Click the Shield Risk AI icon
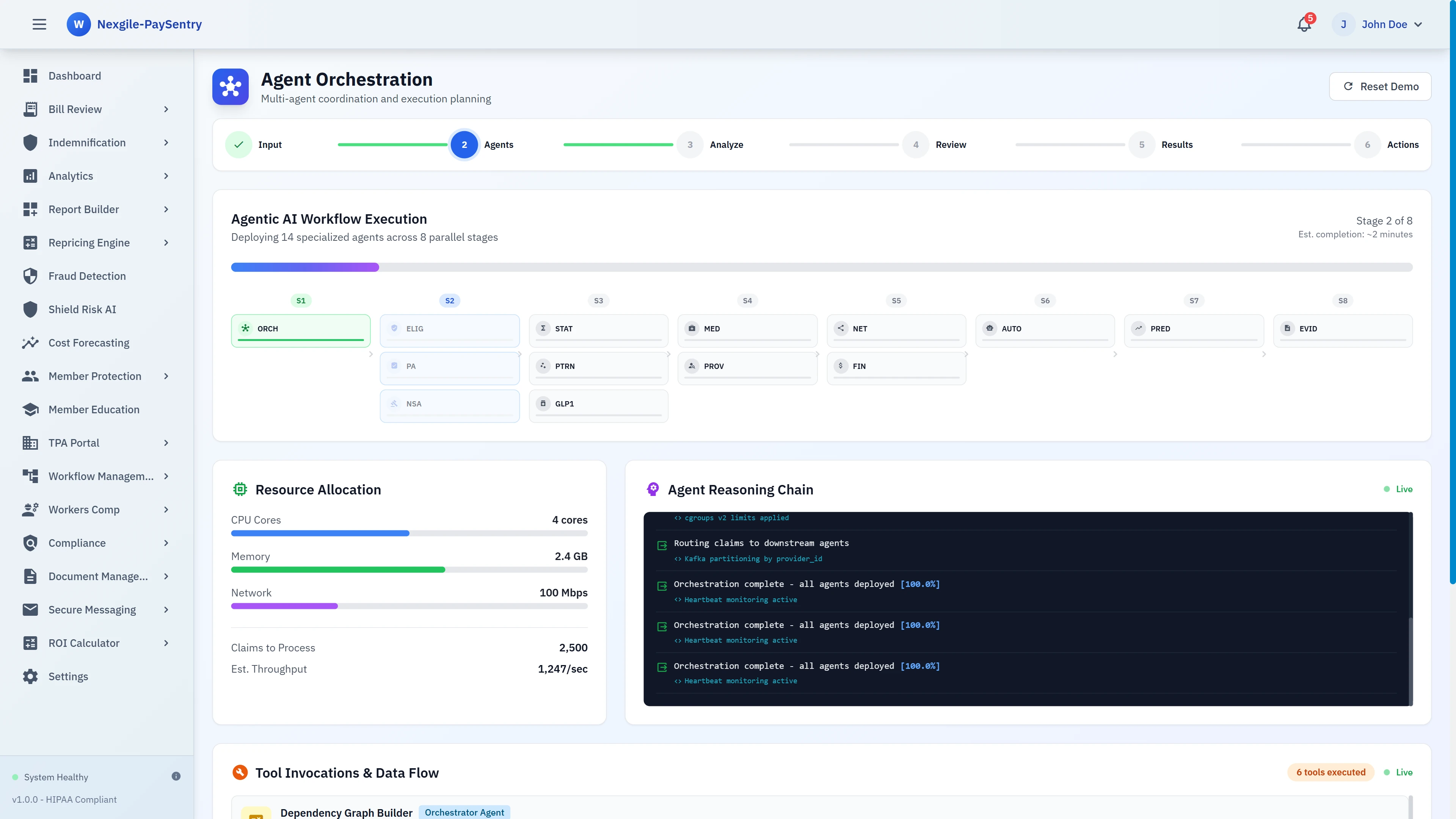 (30, 309)
